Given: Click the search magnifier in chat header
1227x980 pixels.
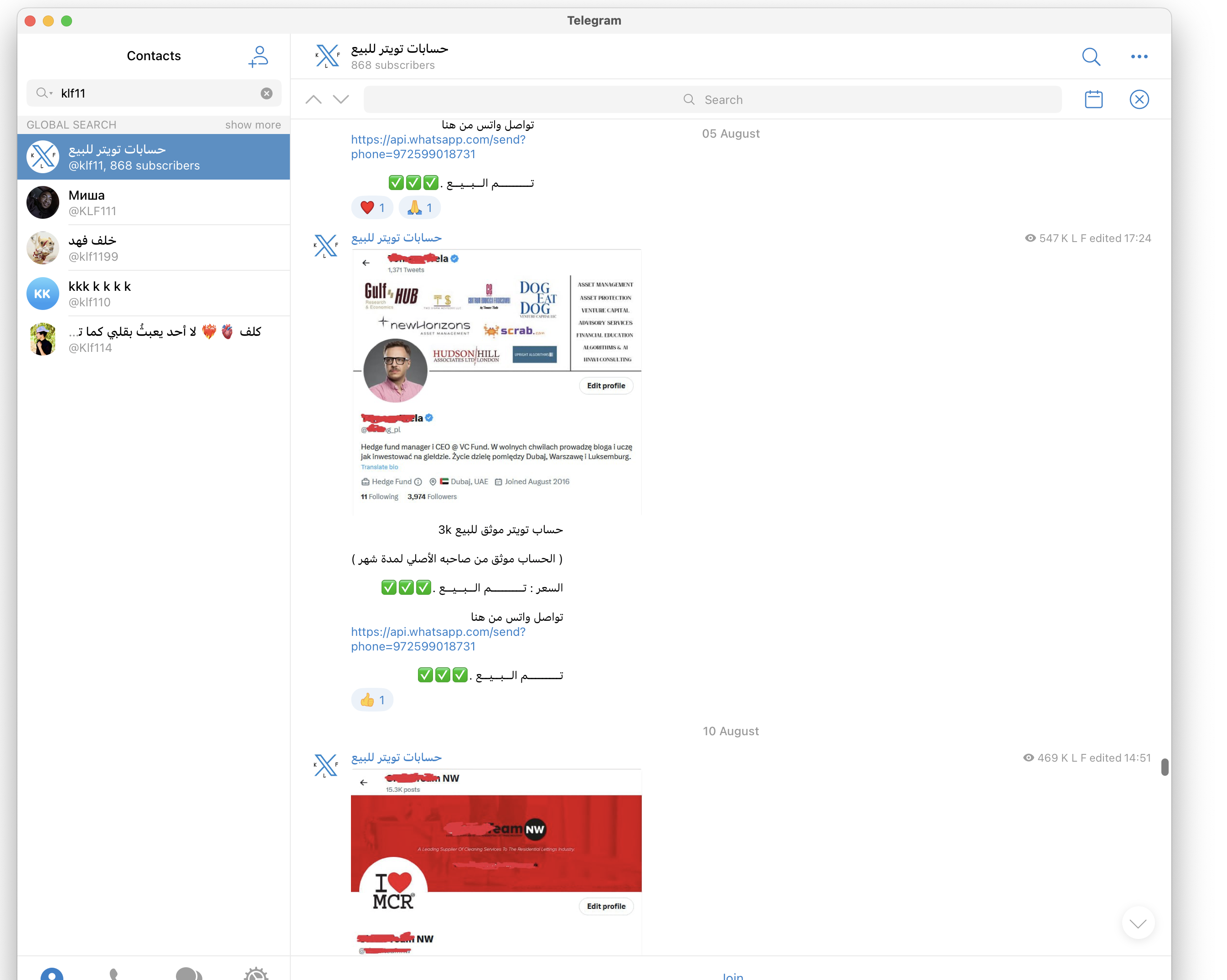Looking at the screenshot, I should click(1091, 57).
